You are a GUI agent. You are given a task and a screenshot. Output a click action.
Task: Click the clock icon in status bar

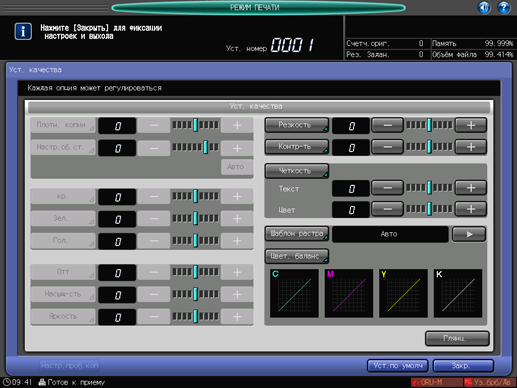(6, 382)
